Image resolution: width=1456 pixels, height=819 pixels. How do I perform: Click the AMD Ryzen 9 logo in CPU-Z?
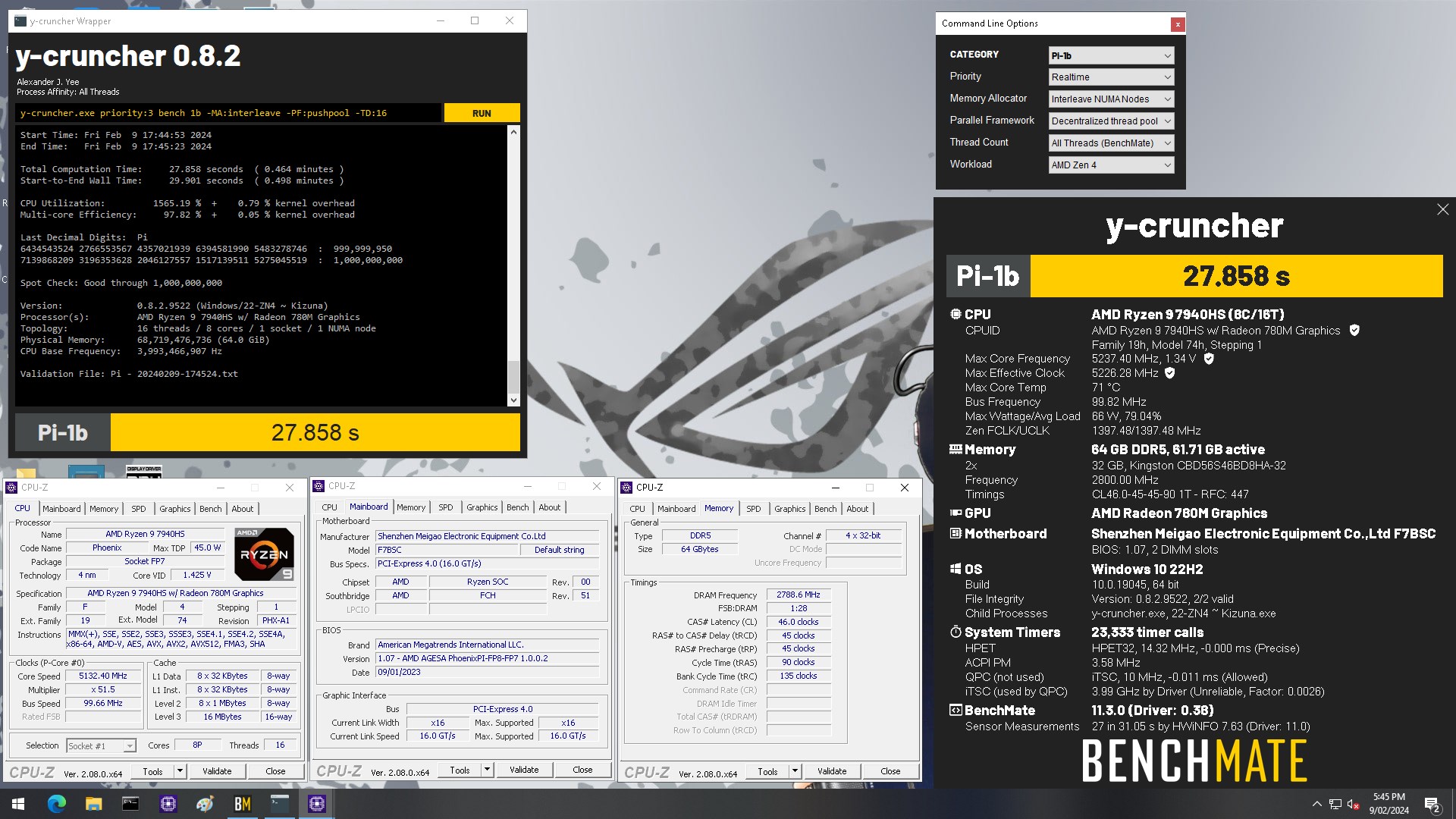coord(264,554)
